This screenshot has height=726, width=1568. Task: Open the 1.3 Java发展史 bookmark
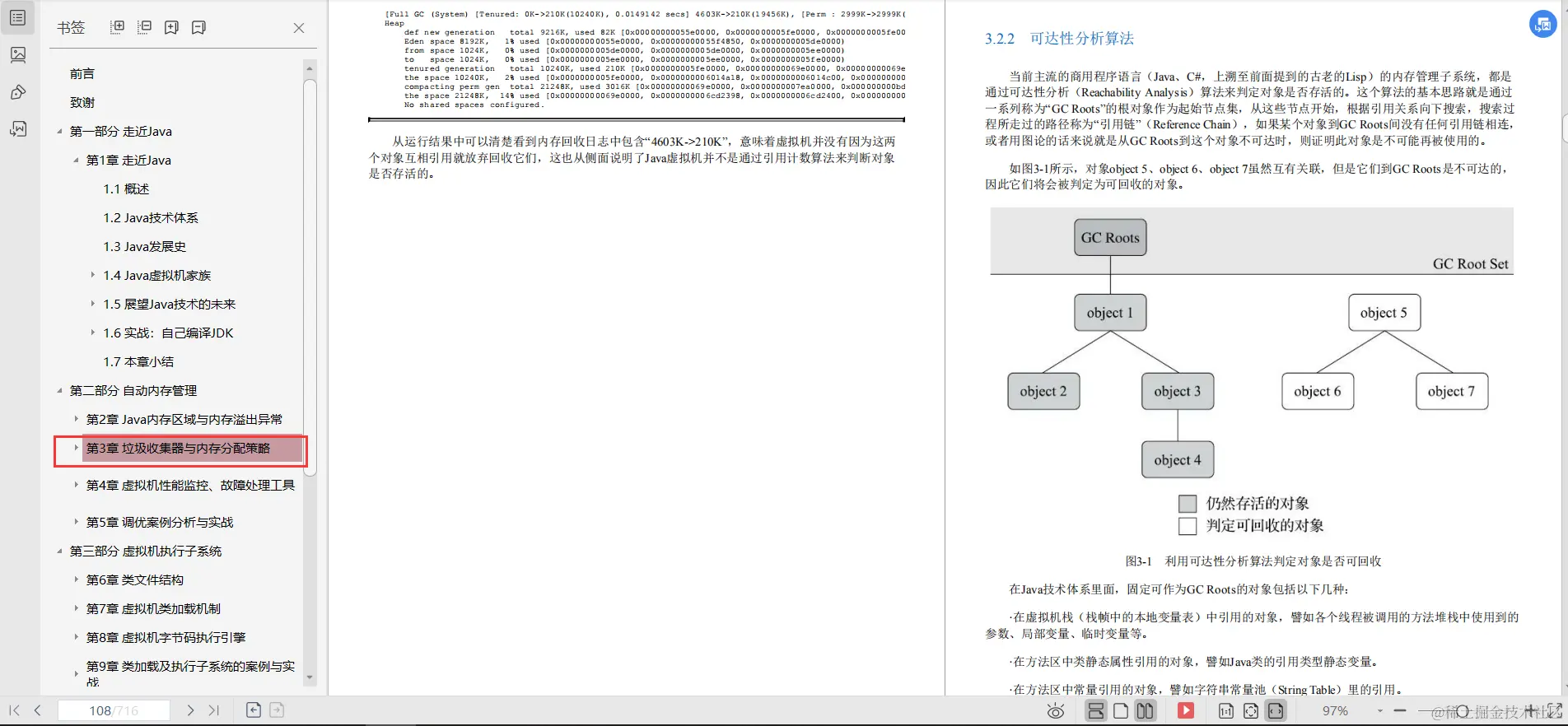tap(145, 246)
